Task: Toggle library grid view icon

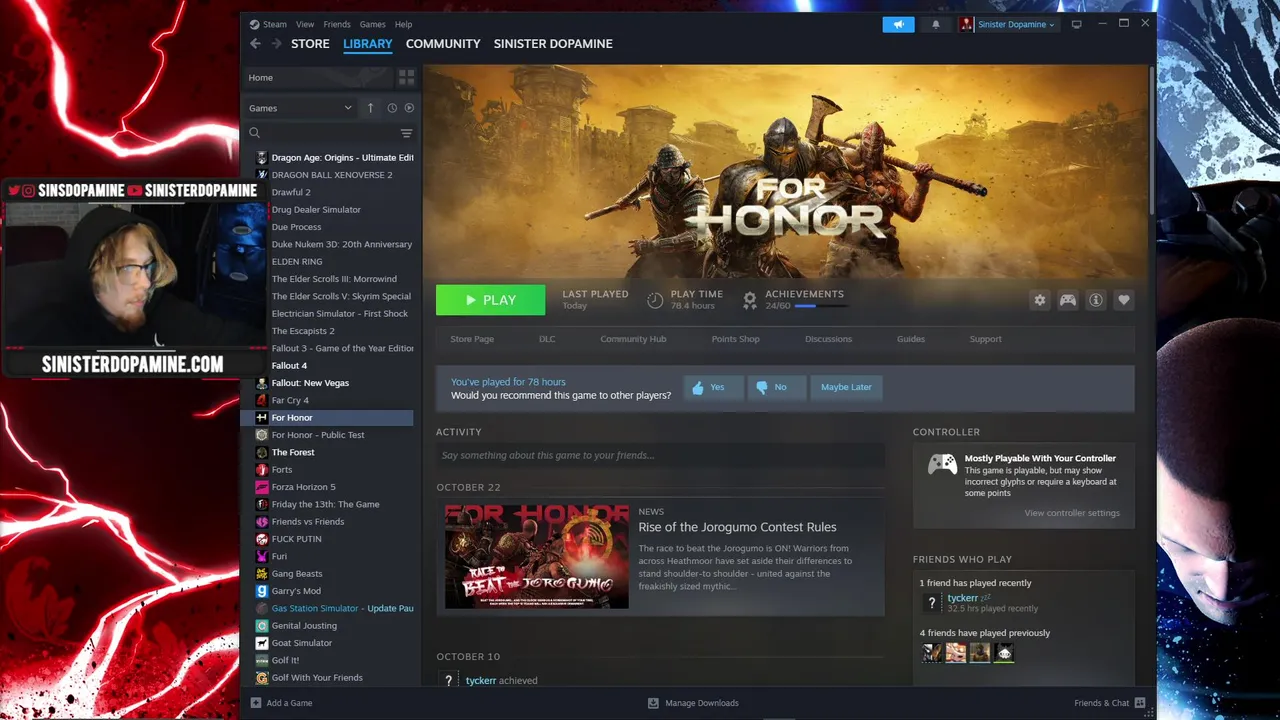Action: [x=406, y=77]
